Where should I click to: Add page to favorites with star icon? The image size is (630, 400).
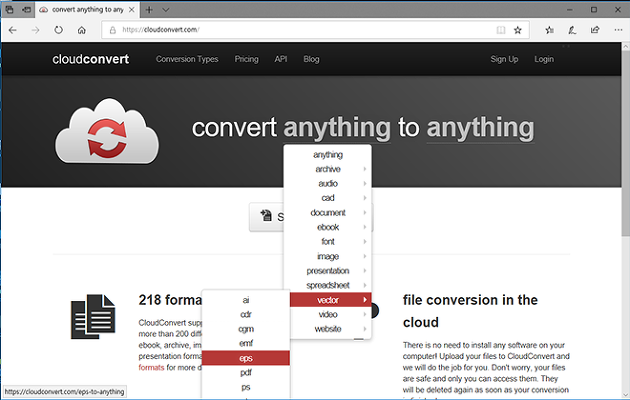[x=518, y=30]
